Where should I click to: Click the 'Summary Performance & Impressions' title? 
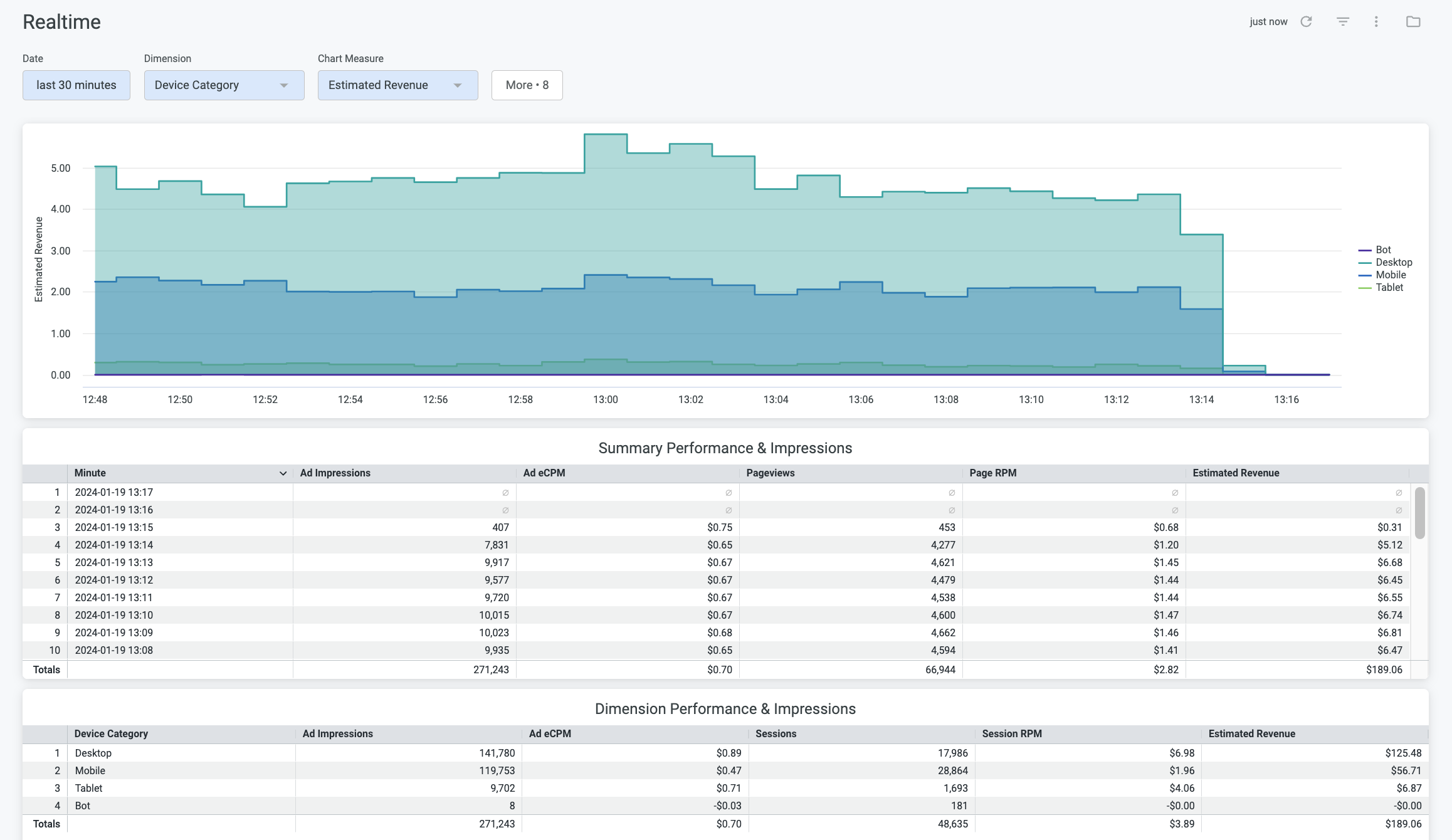[725, 448]
